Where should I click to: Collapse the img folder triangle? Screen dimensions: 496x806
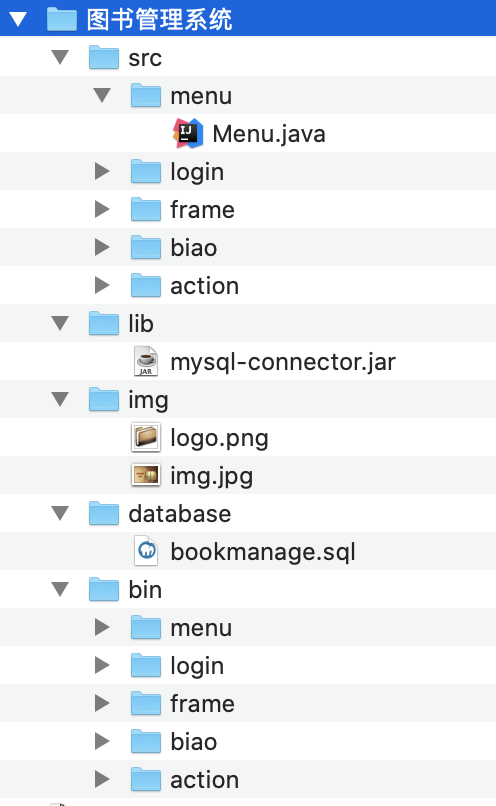60,399
